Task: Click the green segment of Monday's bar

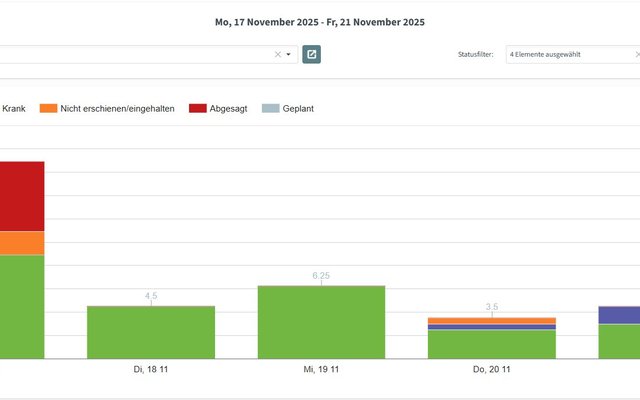Action: pos(22,307)
